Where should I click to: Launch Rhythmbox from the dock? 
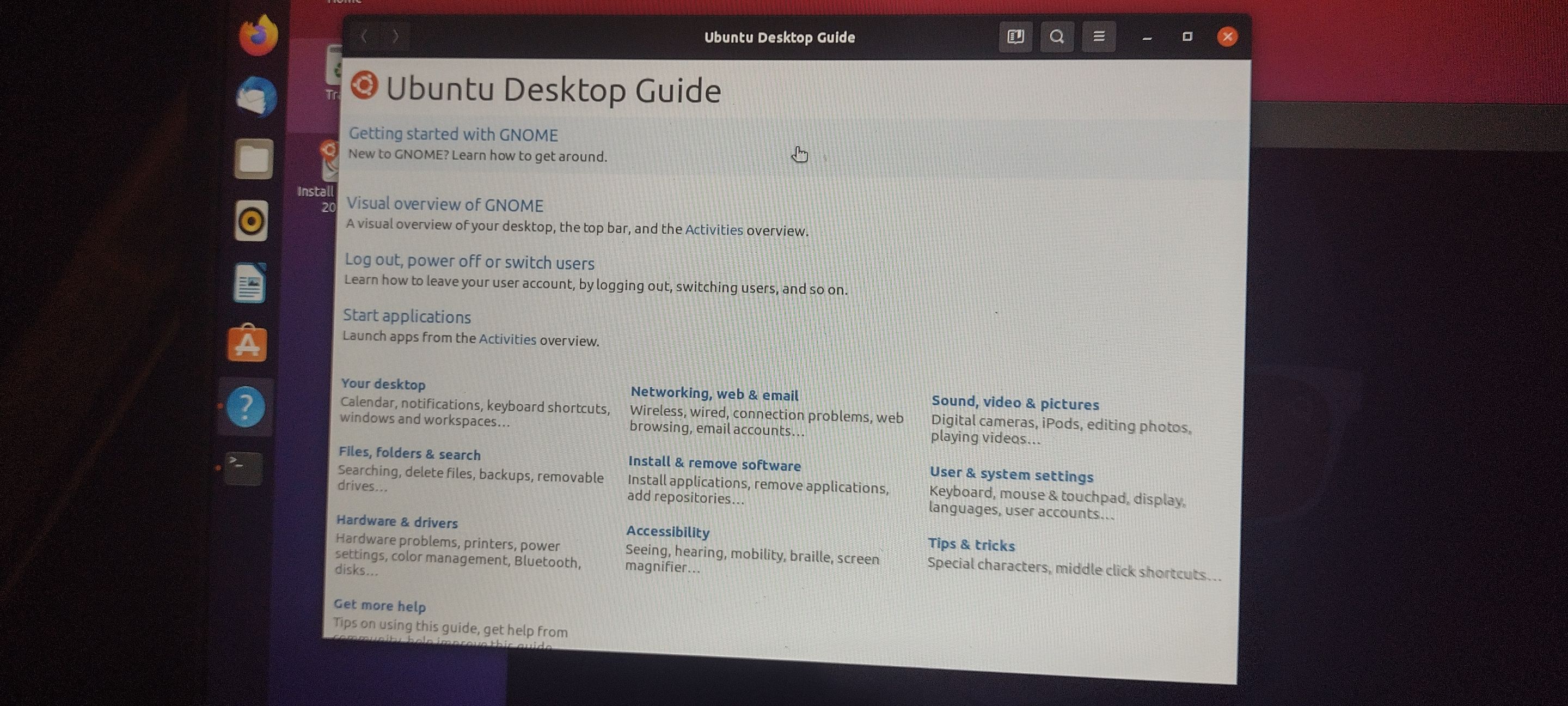(251, 221)
